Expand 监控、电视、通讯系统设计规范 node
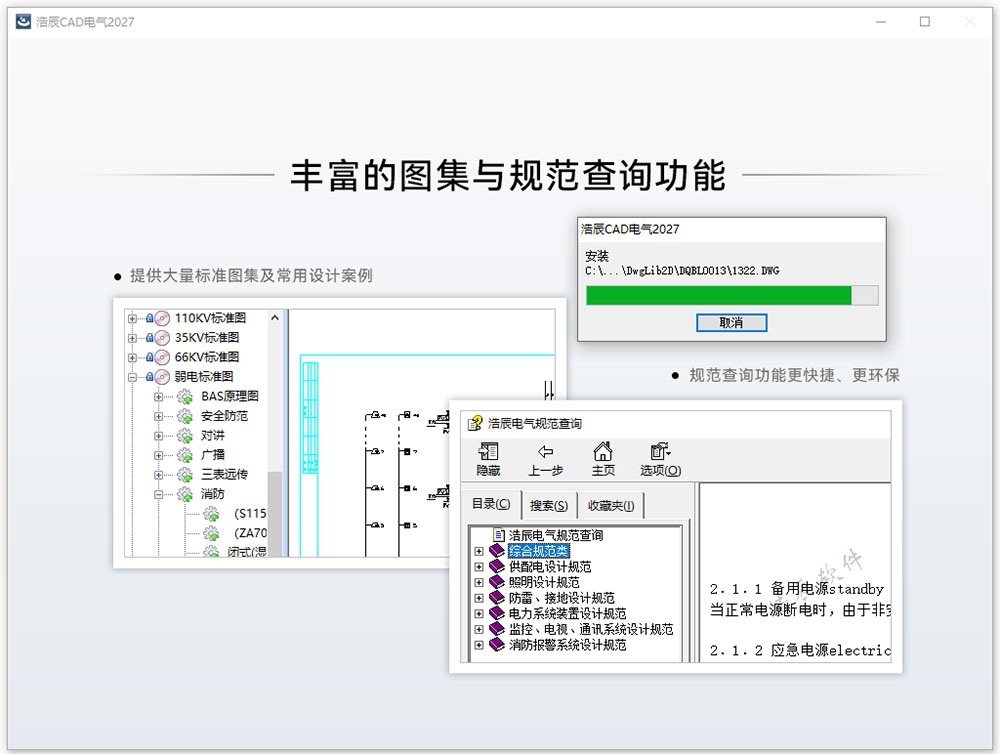 [479, 630]
